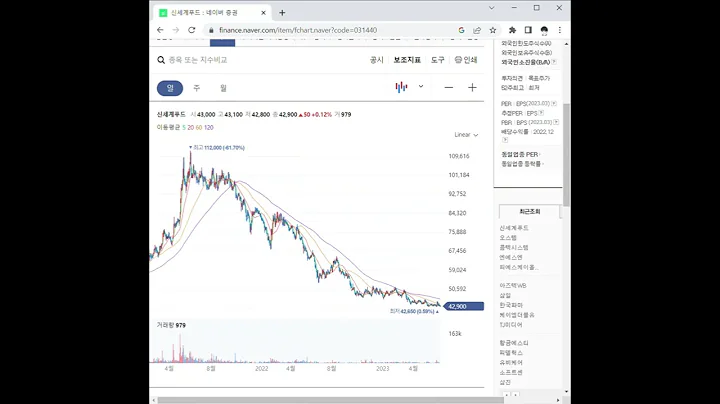The width and height of the screenshot is (720, 404).
Task: Click the help icon beside 추정PER EPS
Action: tap(541, 113)
